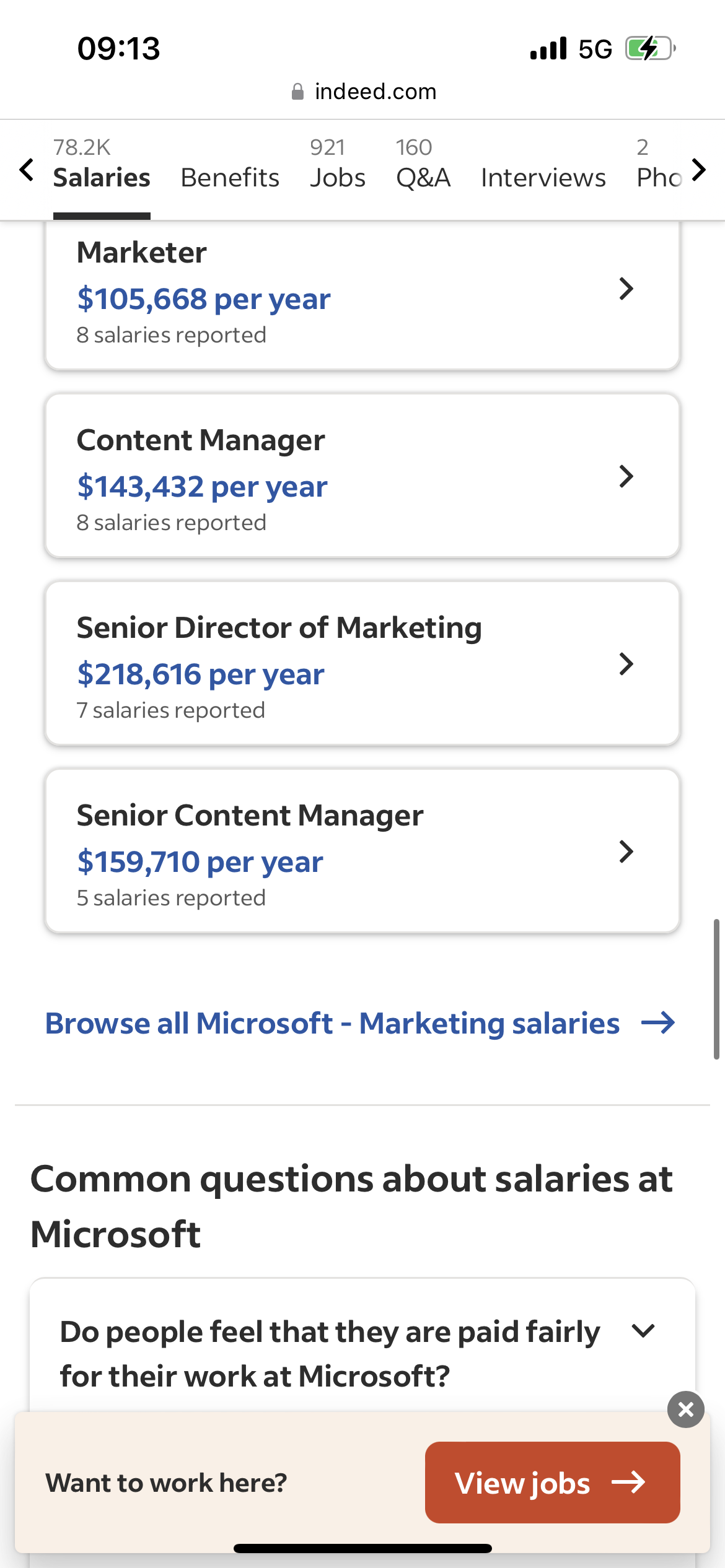Tap the right arrow in the tab bar

point(698,170)
